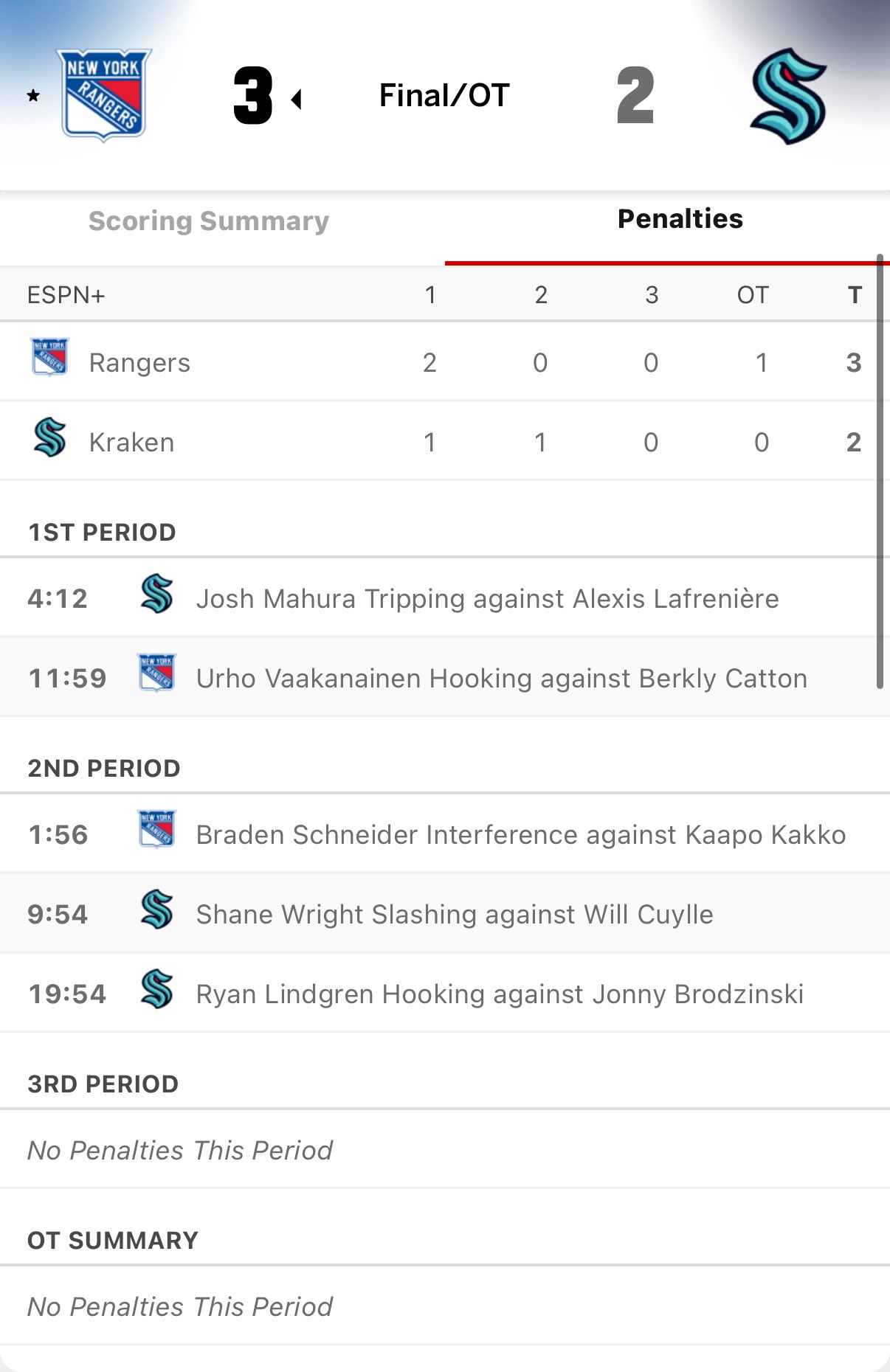The width and height of the screenshot is (890, 1372).
Task: Click the Rangers logo in the linescore row
Action: (49, 357)
